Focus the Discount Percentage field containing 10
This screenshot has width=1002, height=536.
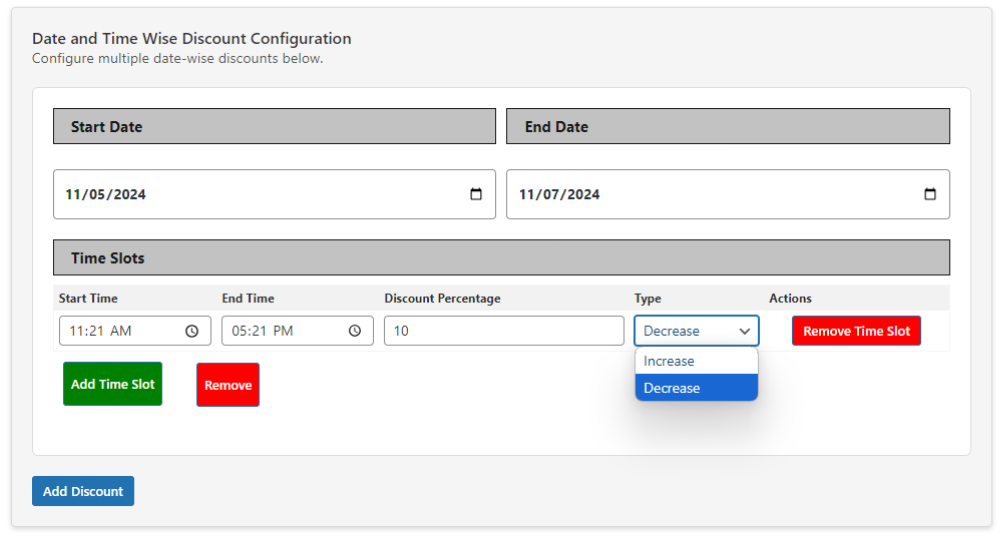(504, 331)
